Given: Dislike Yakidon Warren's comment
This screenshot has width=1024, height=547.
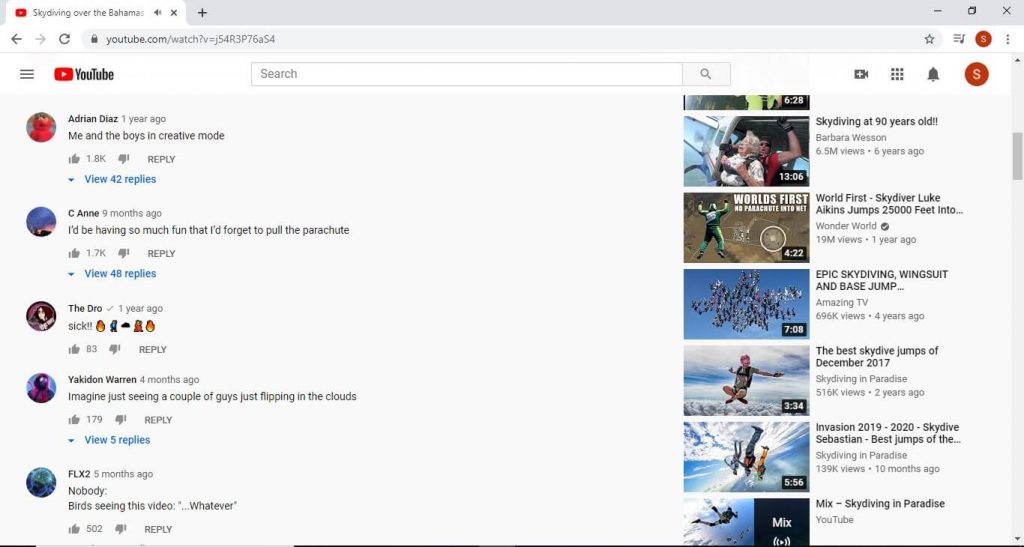Looking at the screenshot, I should (x=120, y=420).
